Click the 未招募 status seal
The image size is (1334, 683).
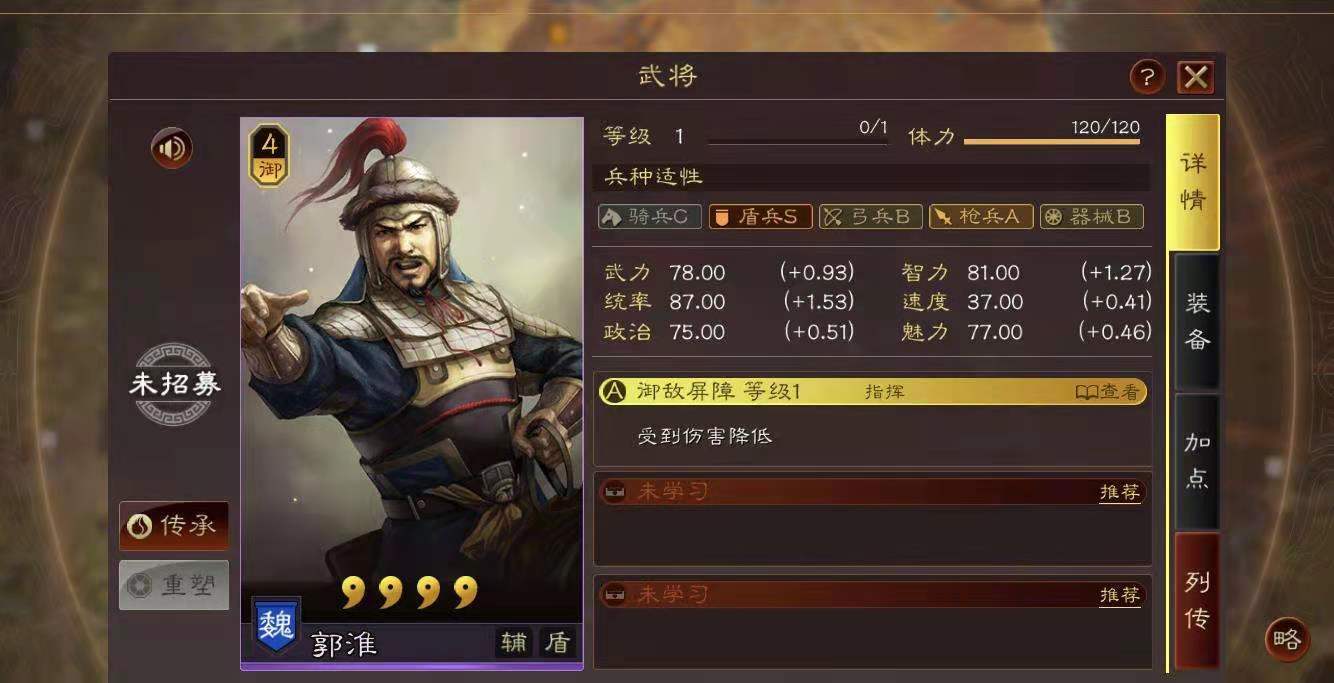tap(175, 384)
